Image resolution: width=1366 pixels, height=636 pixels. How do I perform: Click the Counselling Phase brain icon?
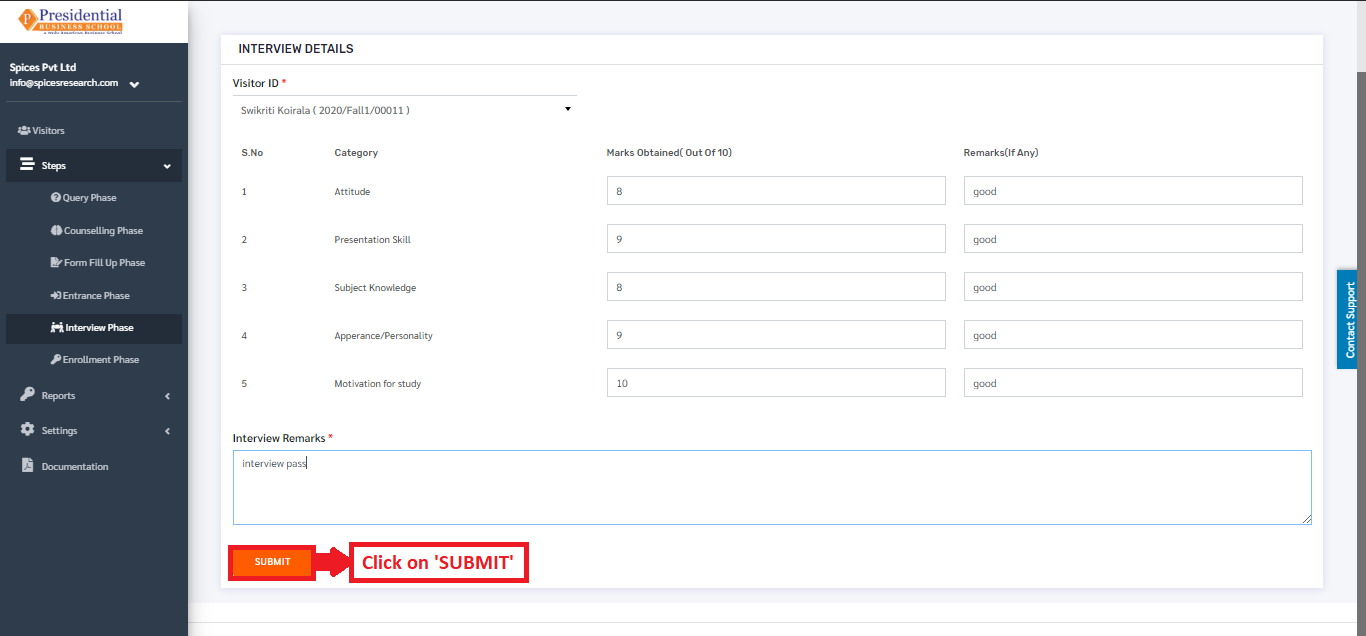(56, 230)
